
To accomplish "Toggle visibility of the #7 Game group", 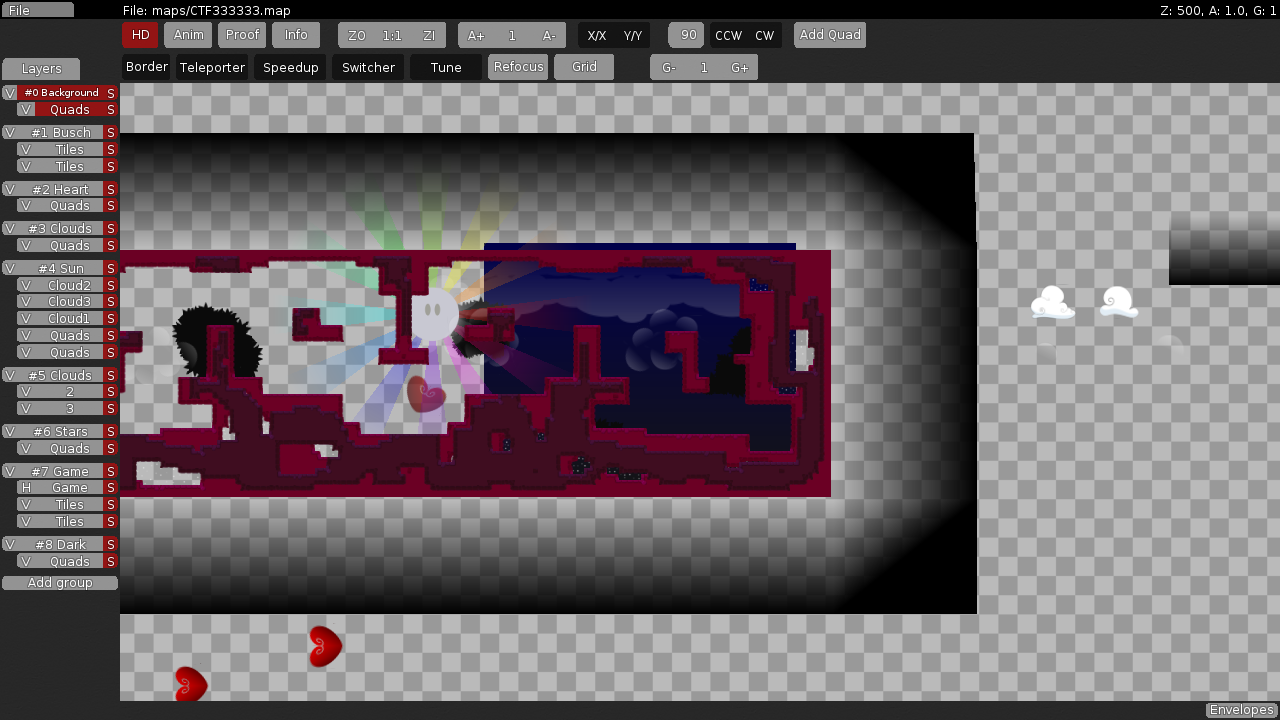I will coord(9,471).
